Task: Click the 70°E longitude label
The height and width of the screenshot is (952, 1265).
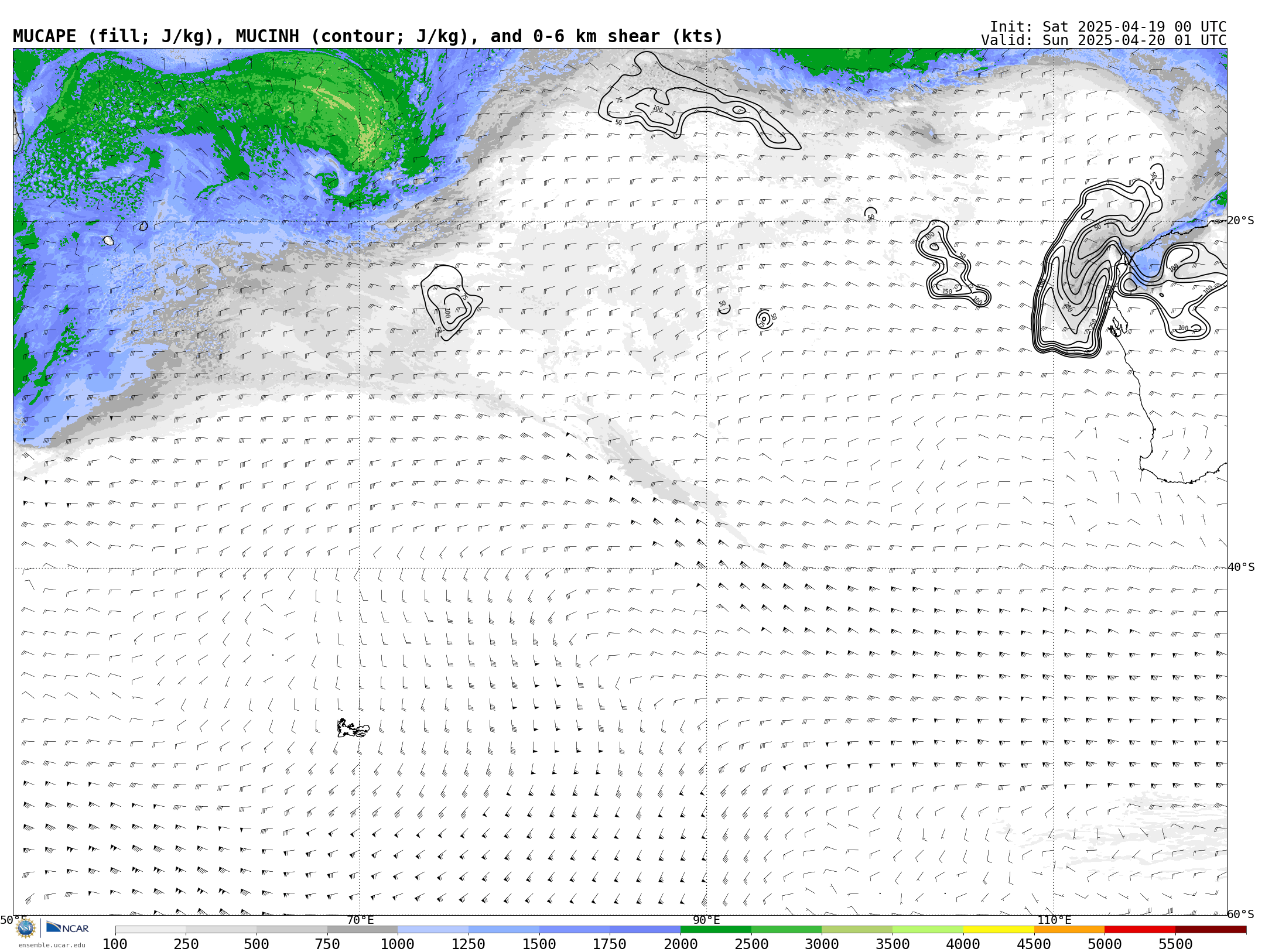Action: tap(360, 920)
